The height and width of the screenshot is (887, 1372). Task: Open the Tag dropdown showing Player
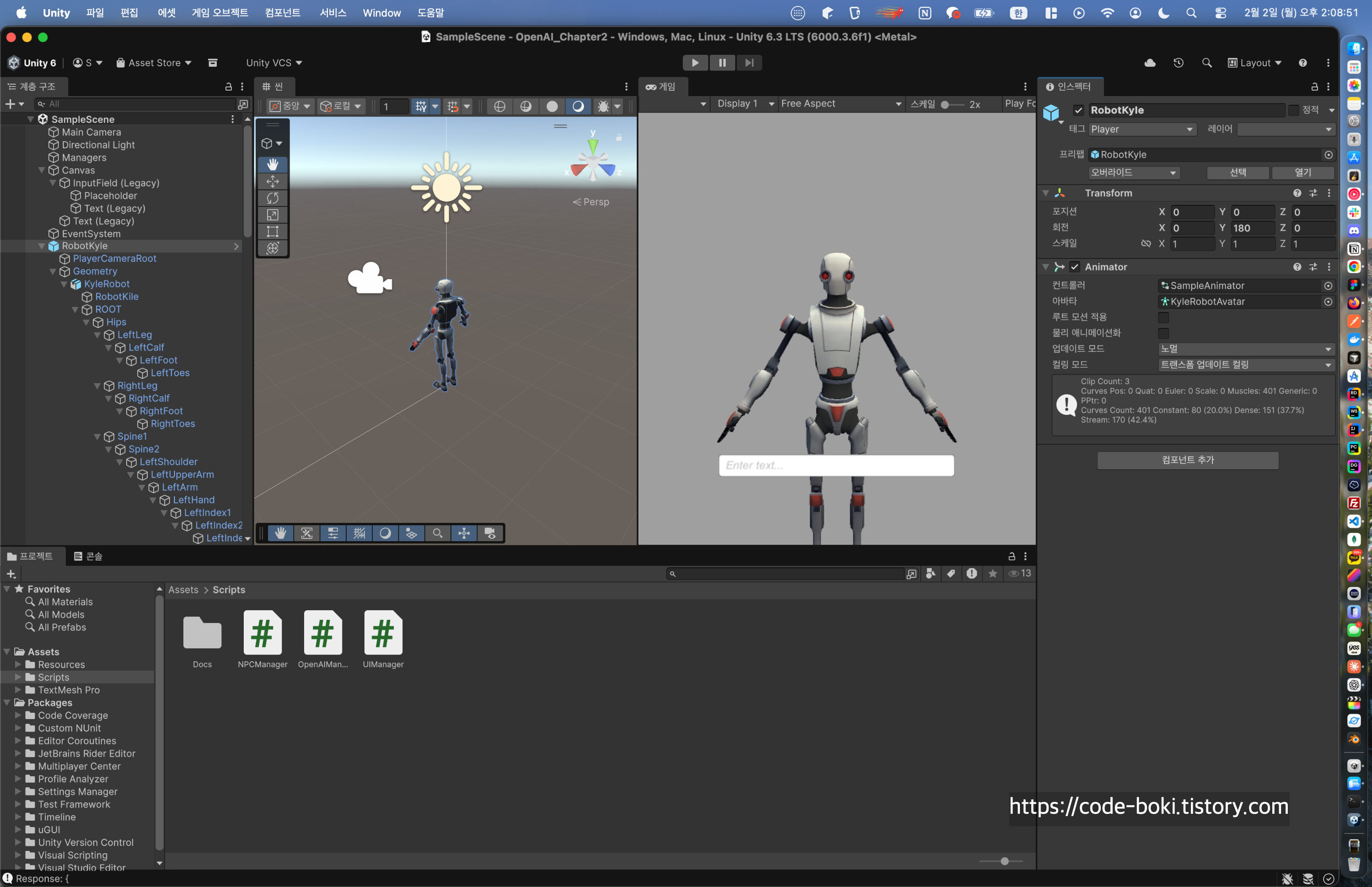[1142, 129]
